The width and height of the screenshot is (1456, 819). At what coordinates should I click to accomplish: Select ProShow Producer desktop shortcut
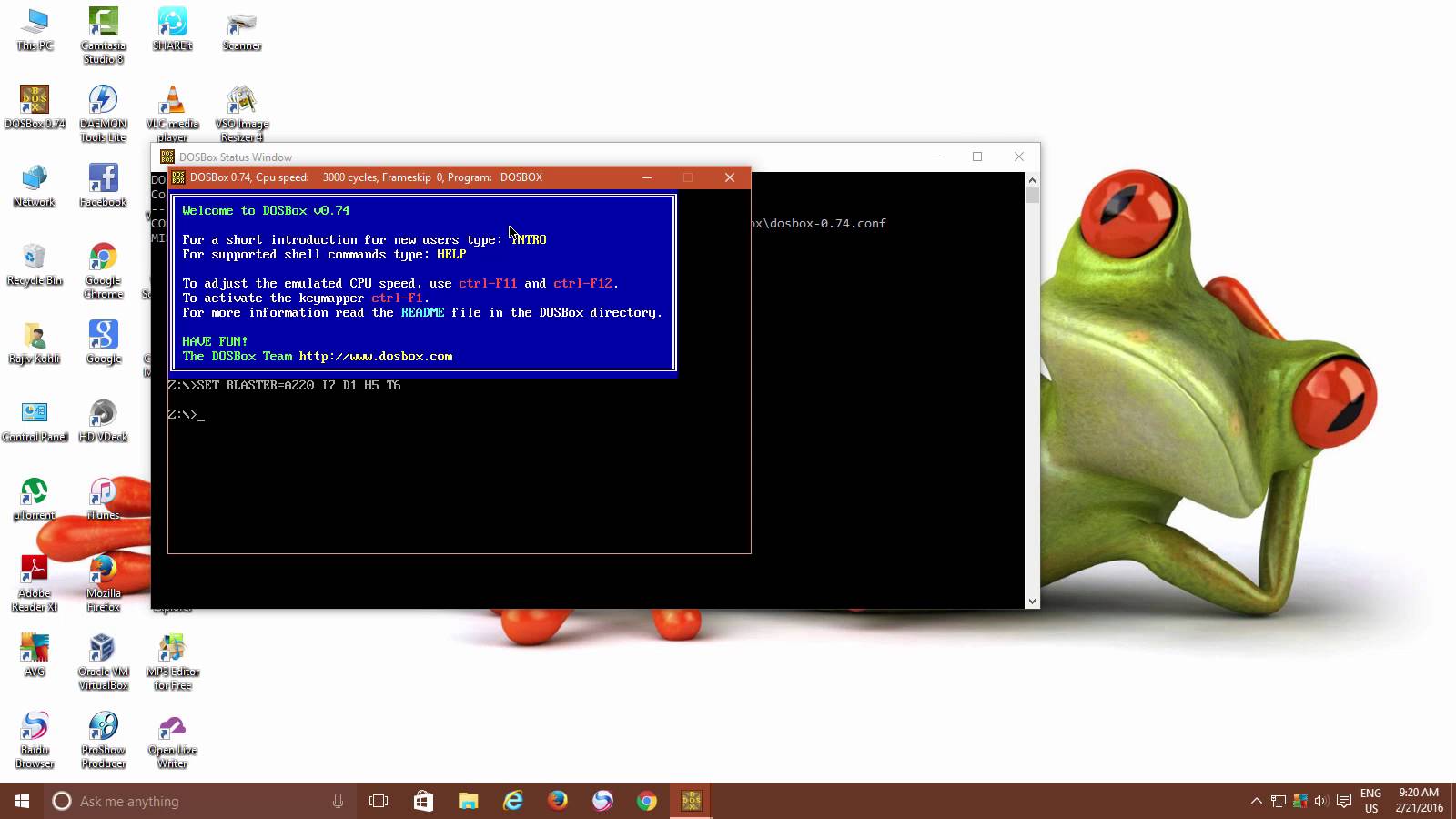(x=103, y=740)
